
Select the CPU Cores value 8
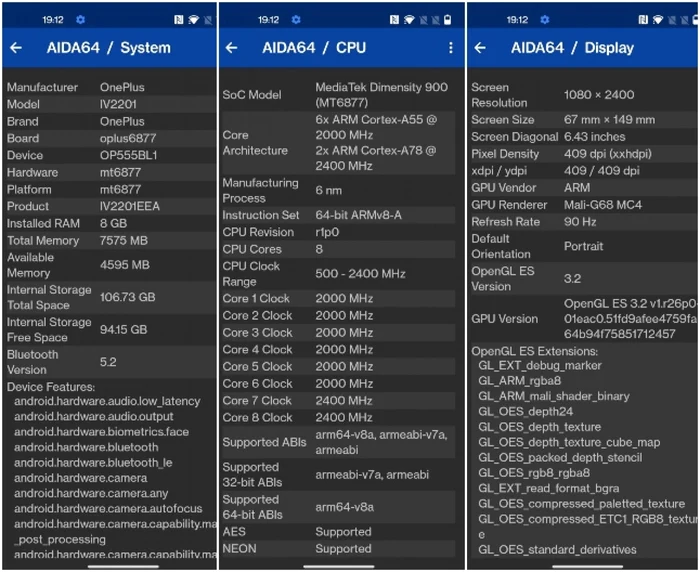tap(319, 249)
